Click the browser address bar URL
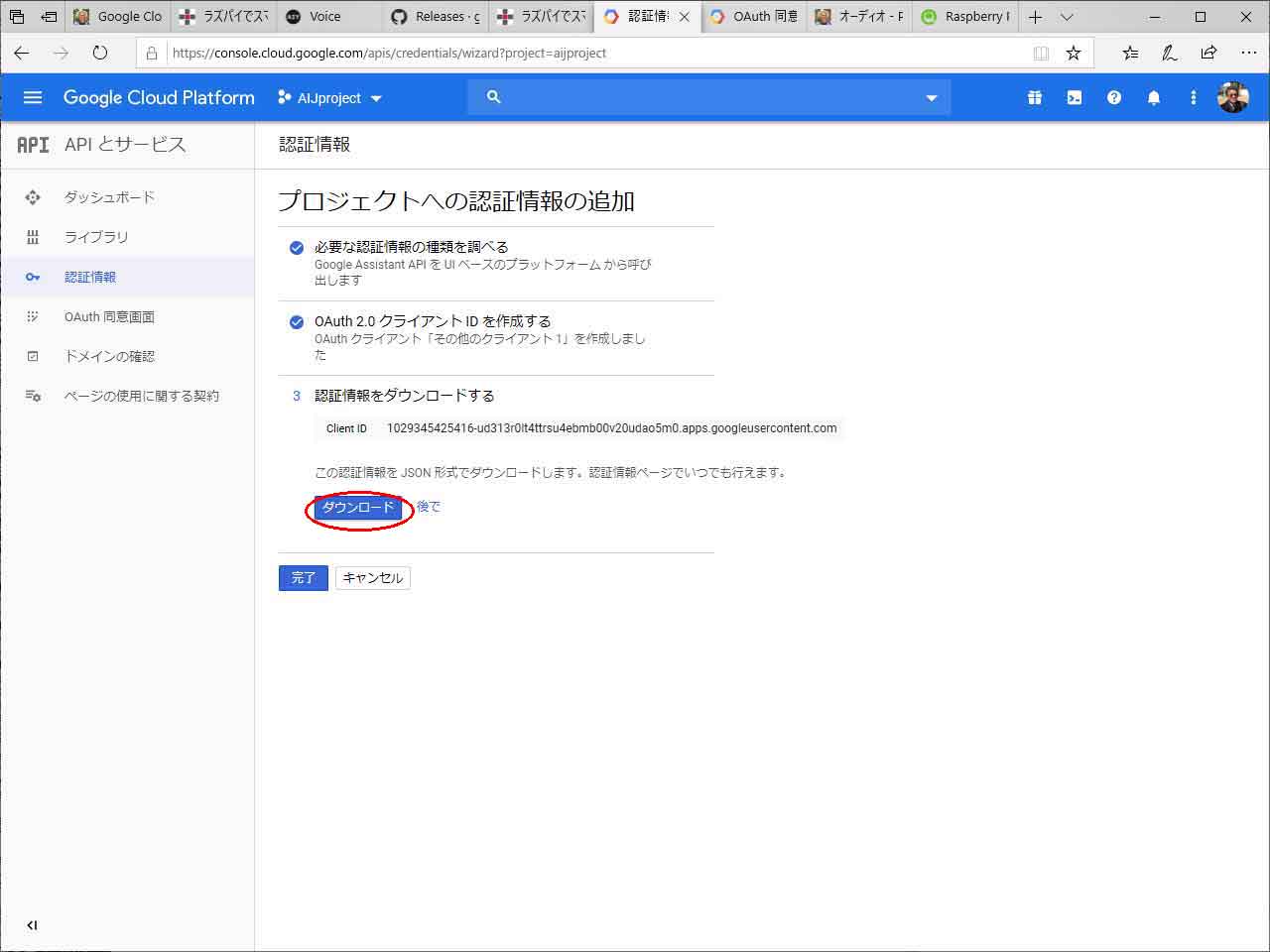This screenshot has height=952, width=1270. tap(389, 53)
